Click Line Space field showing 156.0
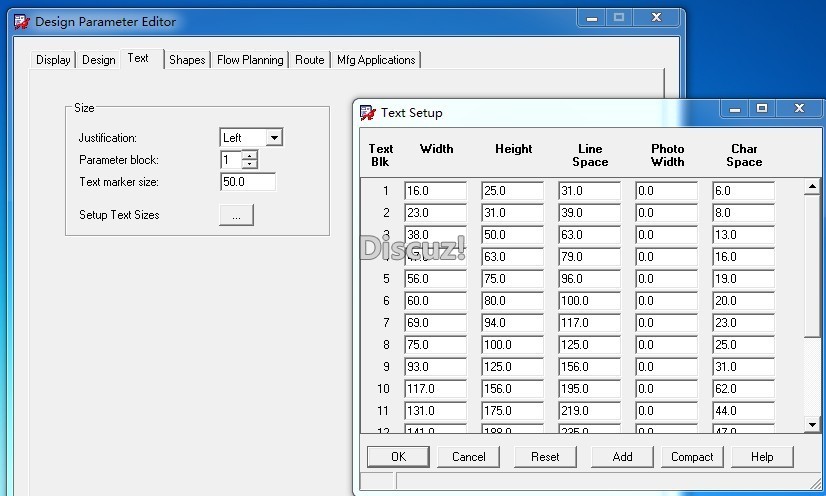This screenshot has height=496, width=826. (x=589, y=366)
